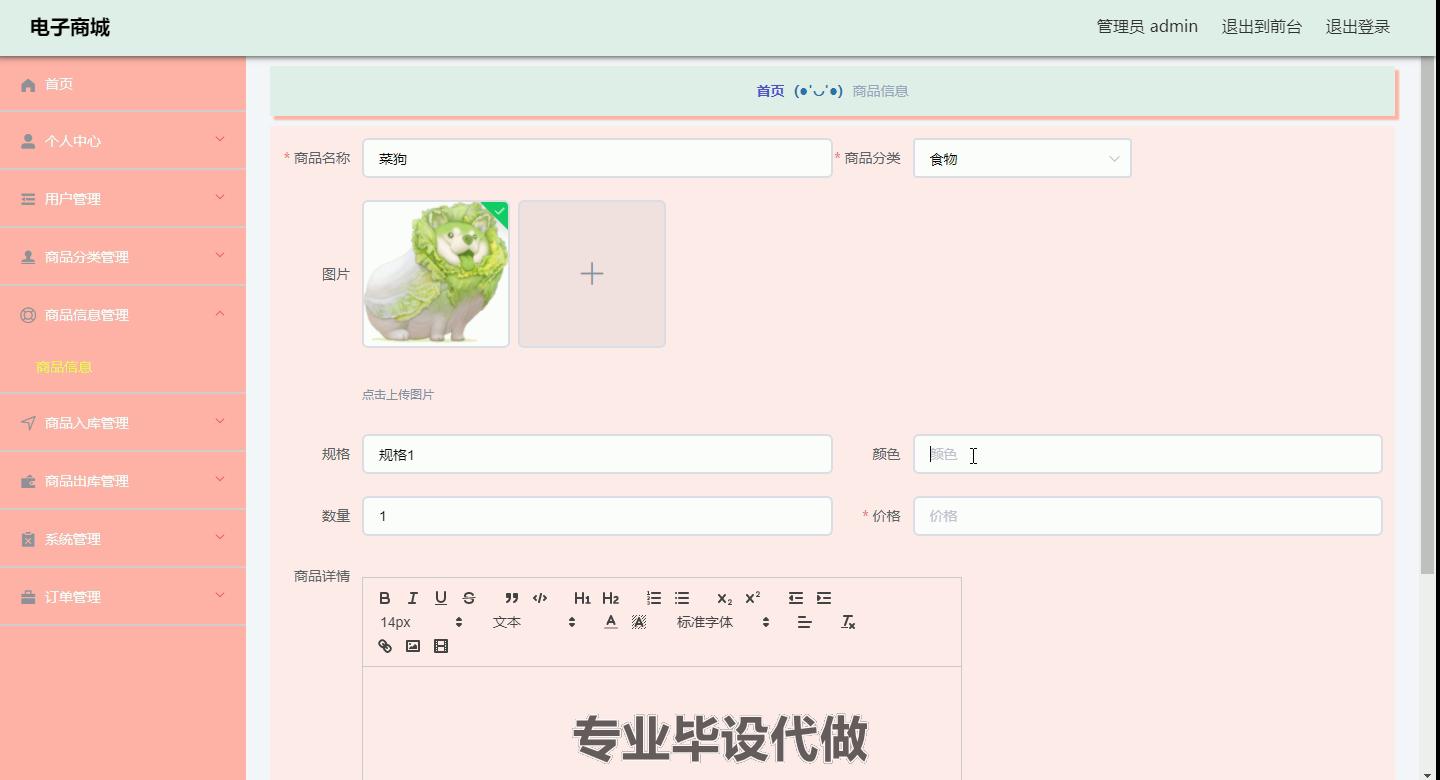Click the 管理员 admin label
This screenshot has height=780, width=1440.
pyautogui.click(x=1147, y=27)
